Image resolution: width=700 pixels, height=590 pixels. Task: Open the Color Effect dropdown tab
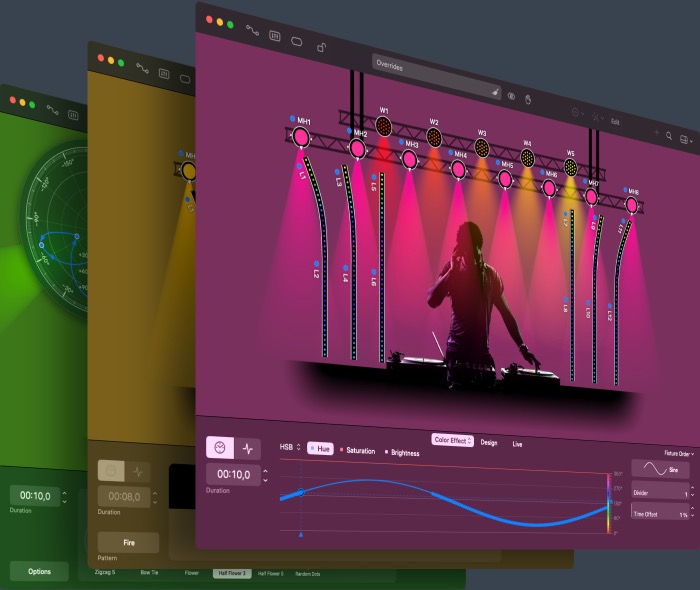click(453, 440)
